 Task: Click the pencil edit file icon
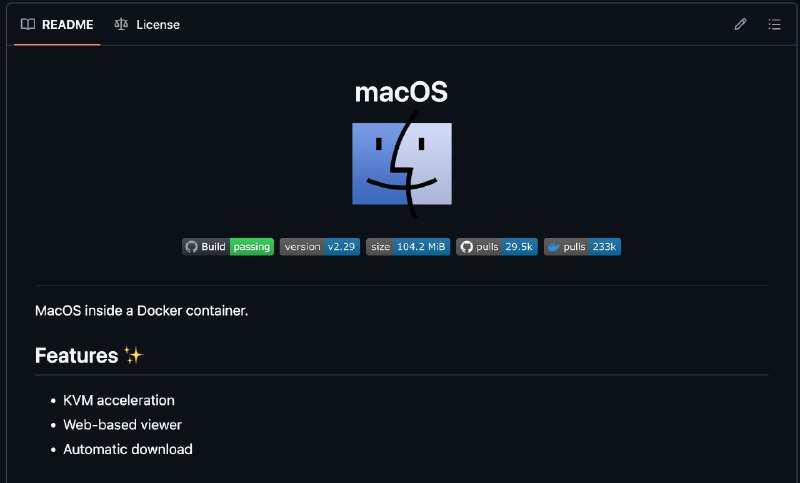[x=740, y=24]
